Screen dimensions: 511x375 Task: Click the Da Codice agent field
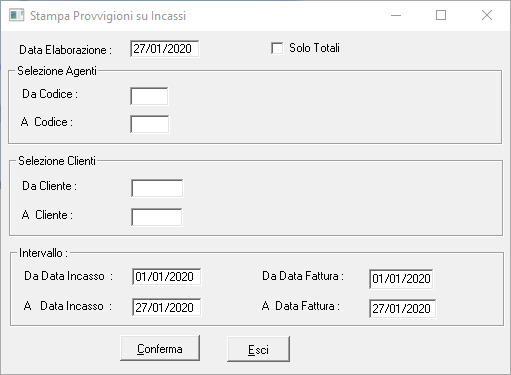point(149,96)
